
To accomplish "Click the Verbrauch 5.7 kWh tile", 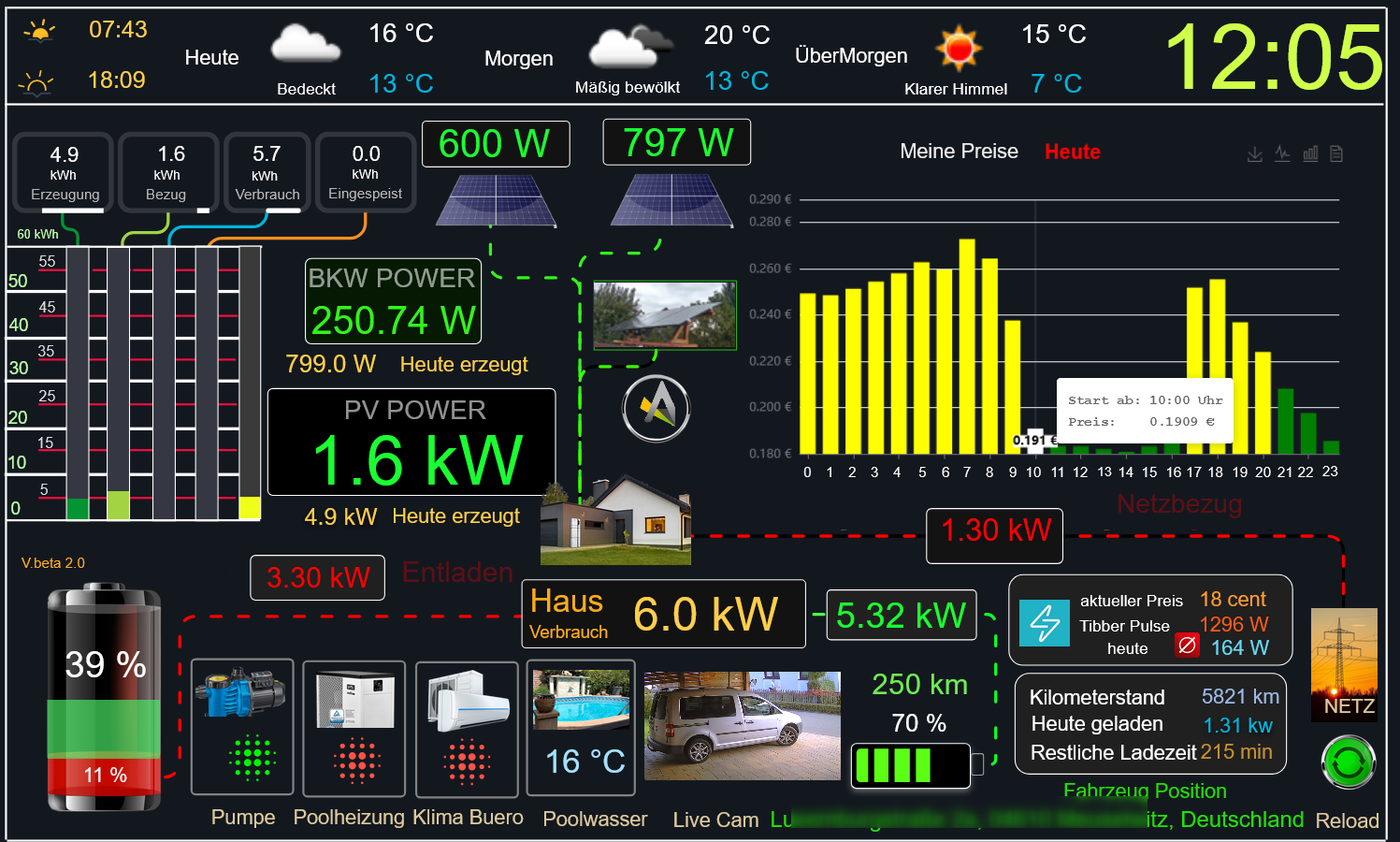I will point(267,172).
